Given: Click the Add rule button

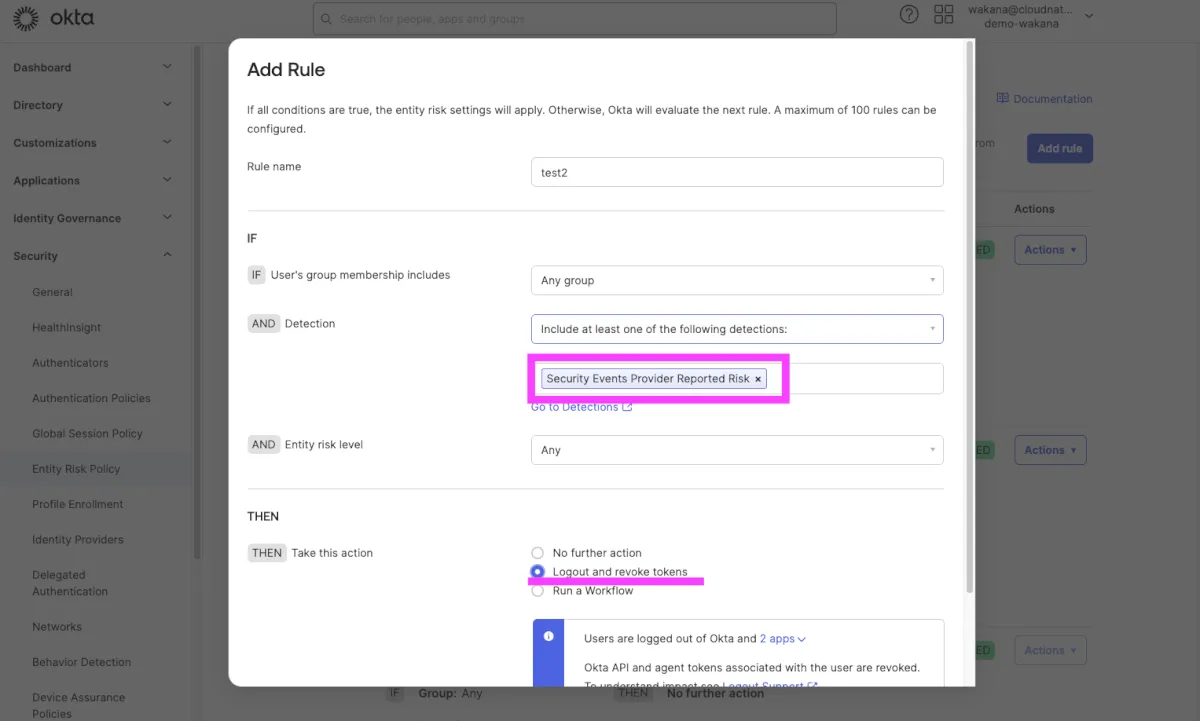Looking at the screenshot, I should point(1059,149).
